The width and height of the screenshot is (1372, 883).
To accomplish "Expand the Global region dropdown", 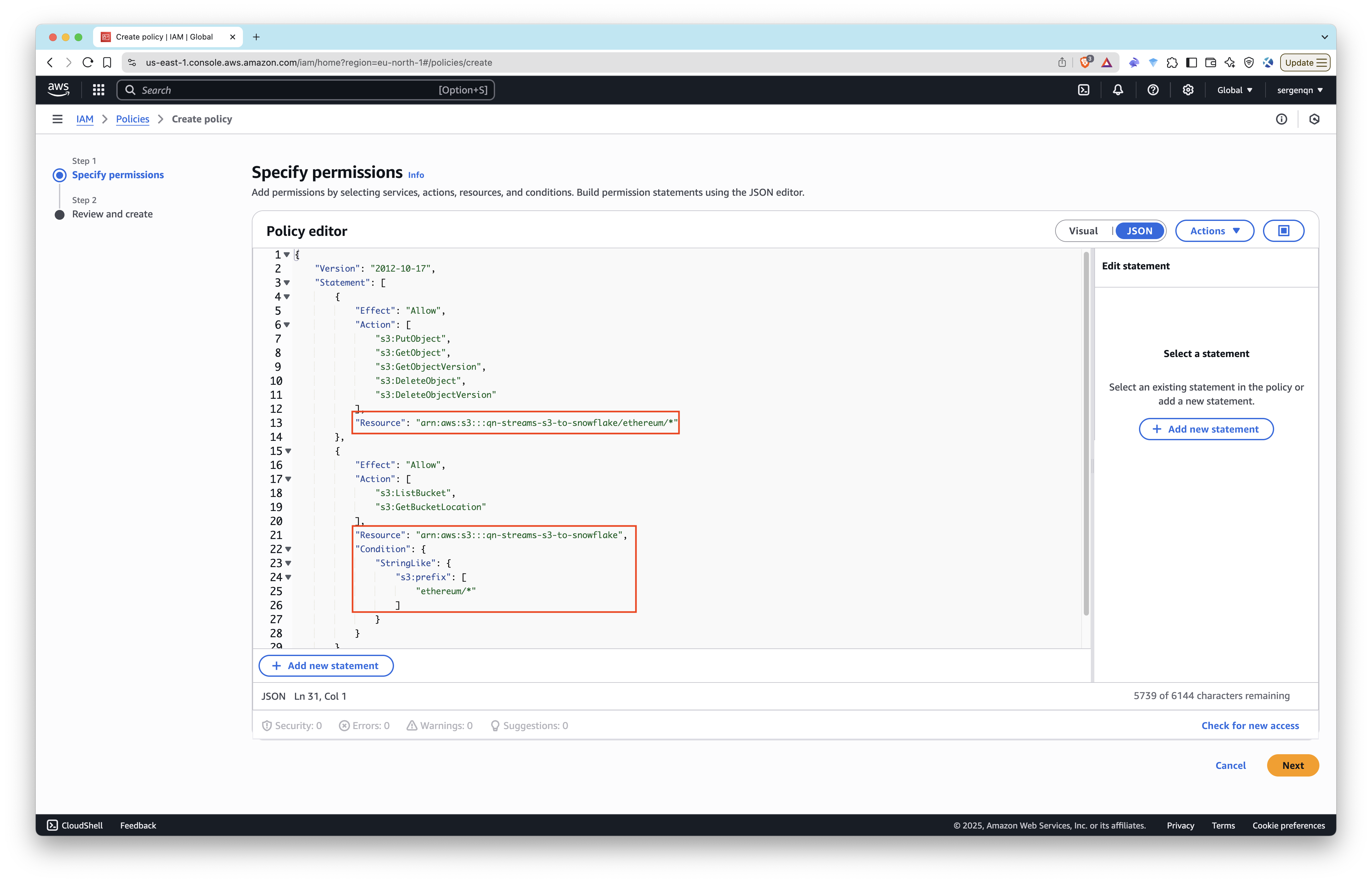I will click(x=1234, y=90).
